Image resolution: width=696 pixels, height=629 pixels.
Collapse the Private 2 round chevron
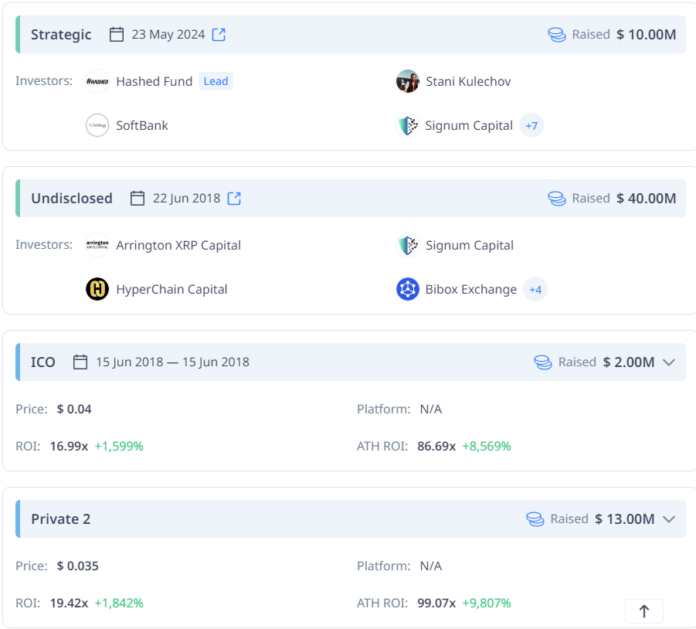point(669,519)
